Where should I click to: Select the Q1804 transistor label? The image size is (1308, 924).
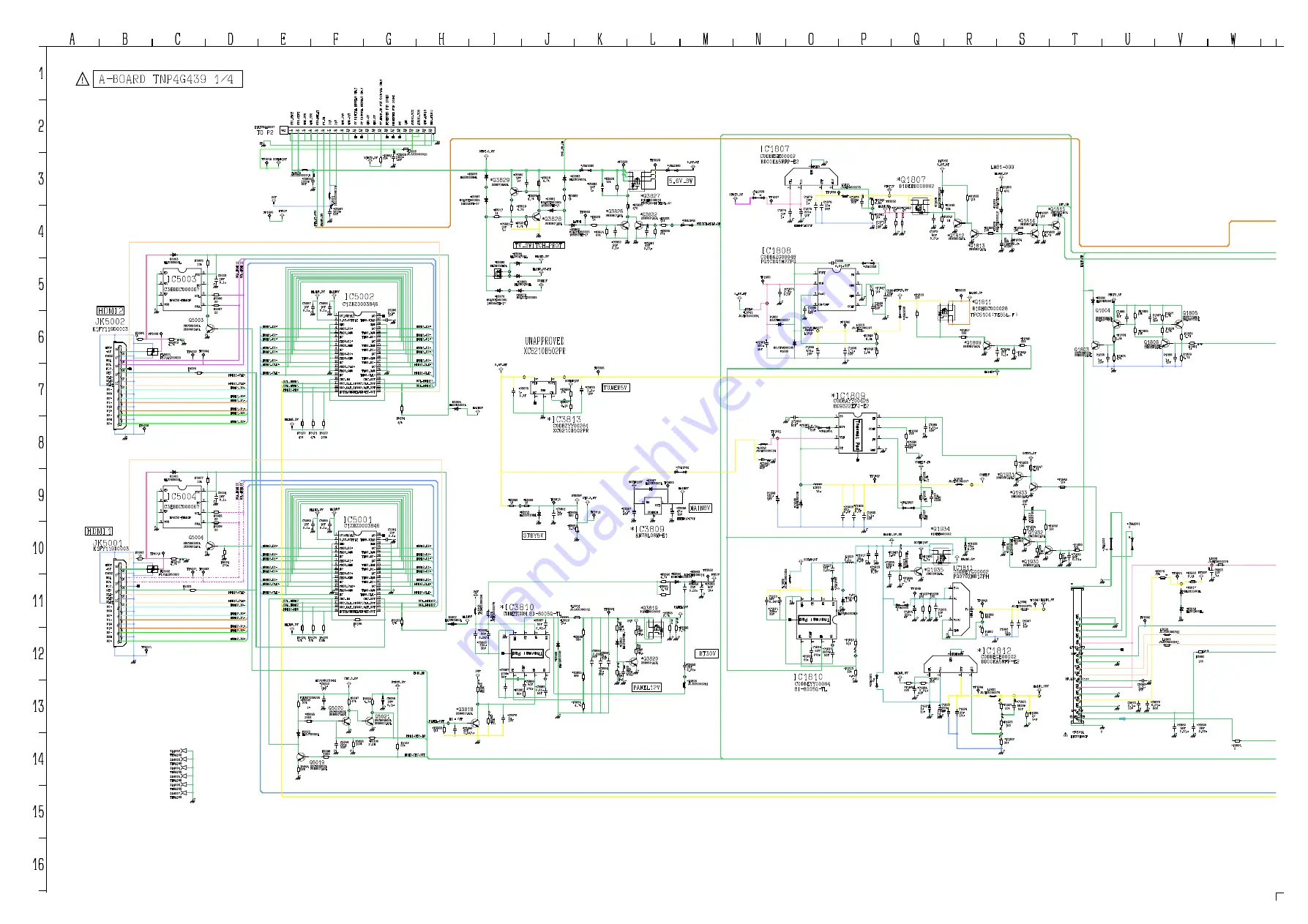[x=1102, y=310]
